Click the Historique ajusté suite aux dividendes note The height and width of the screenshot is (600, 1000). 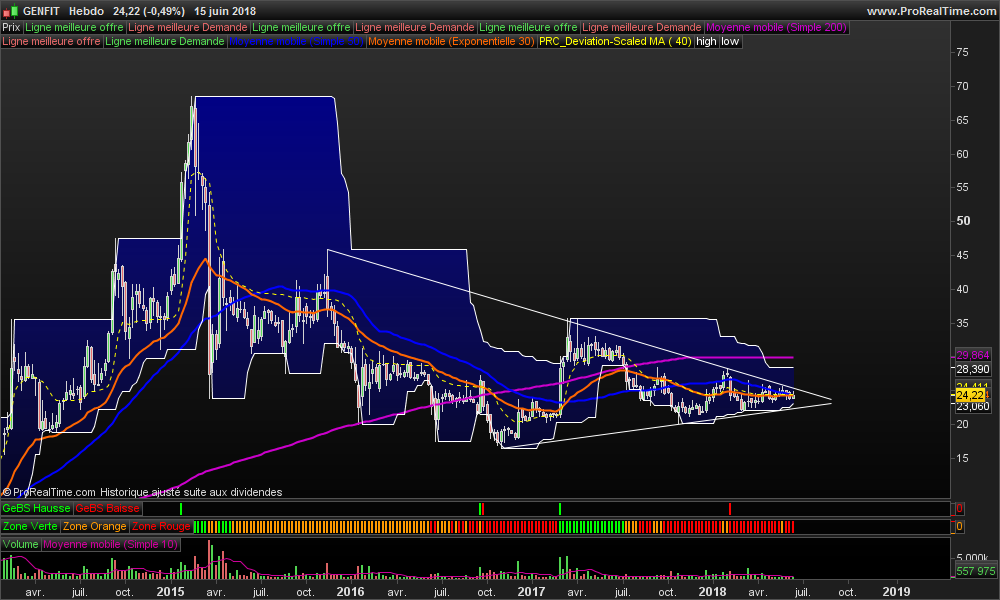(x=191, y=492)
